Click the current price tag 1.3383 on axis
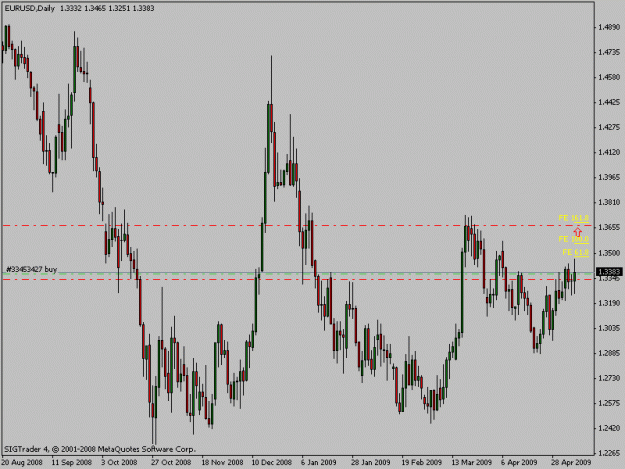 (x=609, y=272)
